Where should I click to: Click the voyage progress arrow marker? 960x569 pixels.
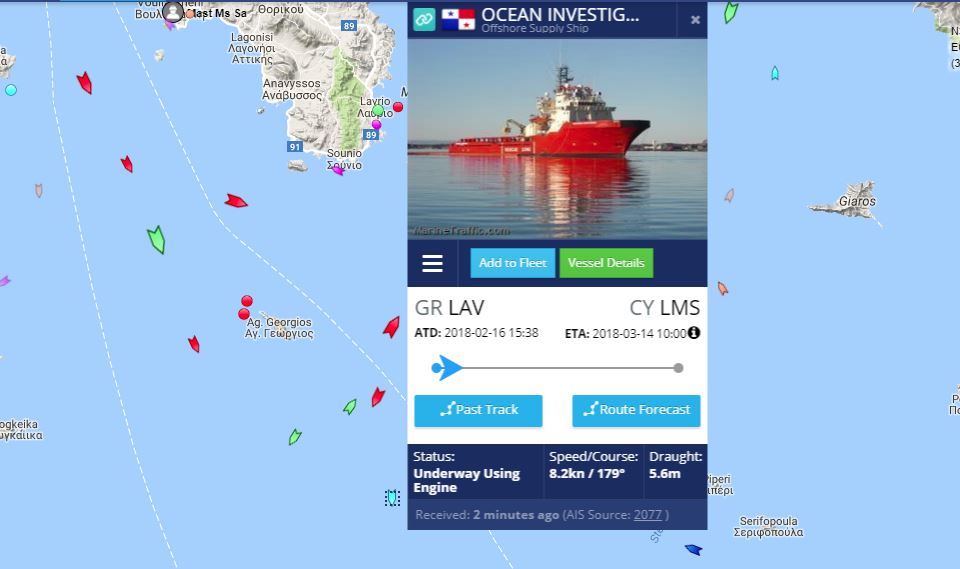(x=450, y=368)
